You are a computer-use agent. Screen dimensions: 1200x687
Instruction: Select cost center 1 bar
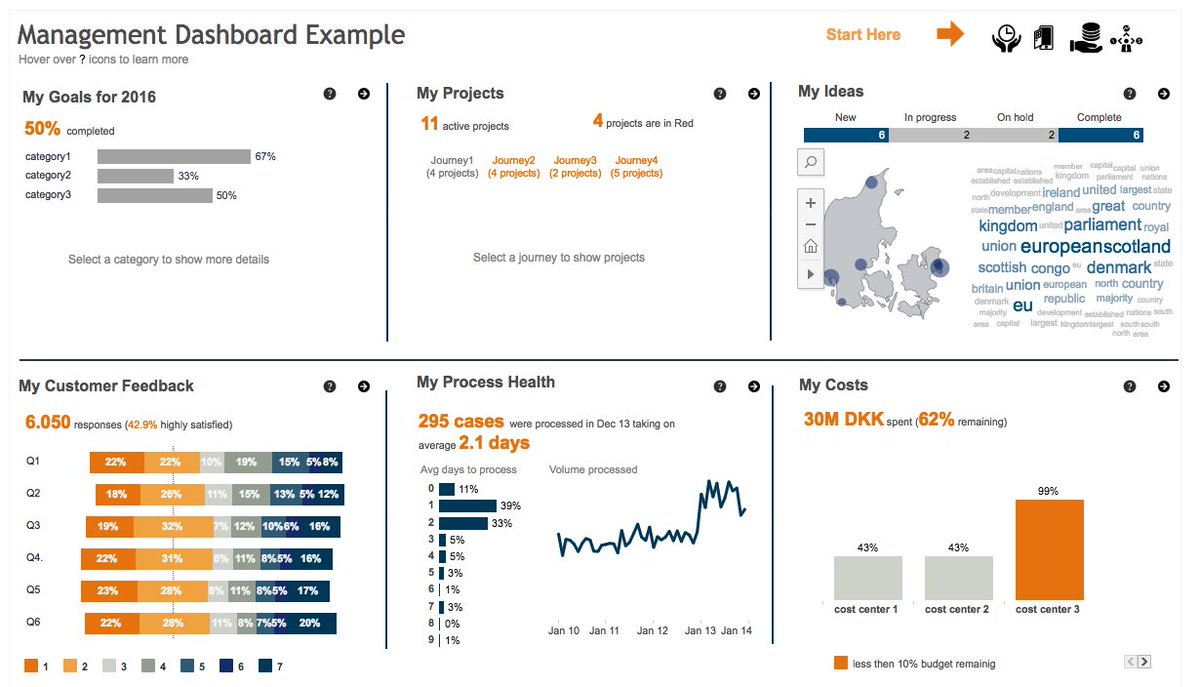[x=868, y=578]
